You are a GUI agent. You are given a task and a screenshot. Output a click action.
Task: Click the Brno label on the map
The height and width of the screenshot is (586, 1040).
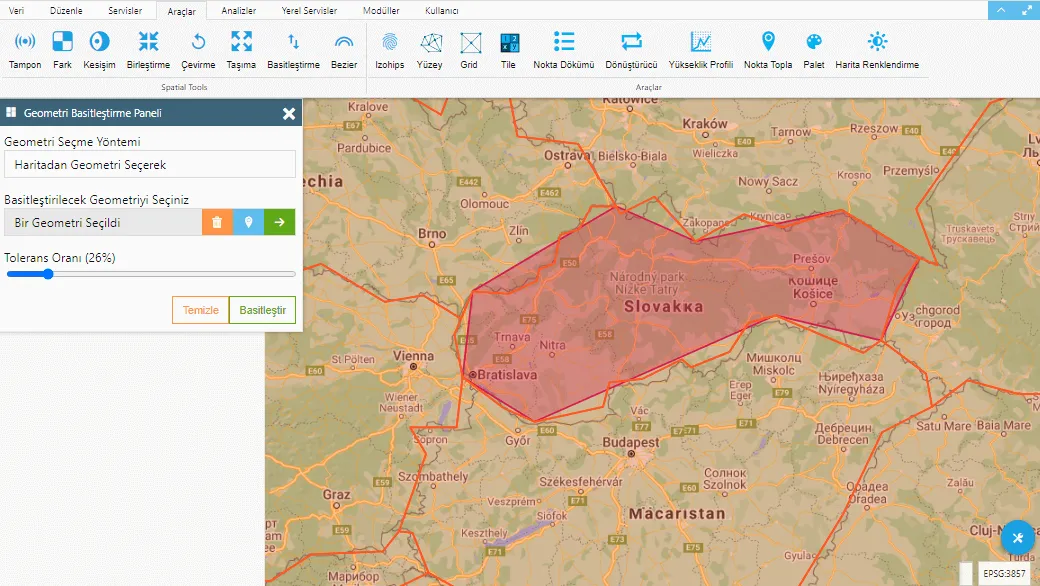(432, 233)
